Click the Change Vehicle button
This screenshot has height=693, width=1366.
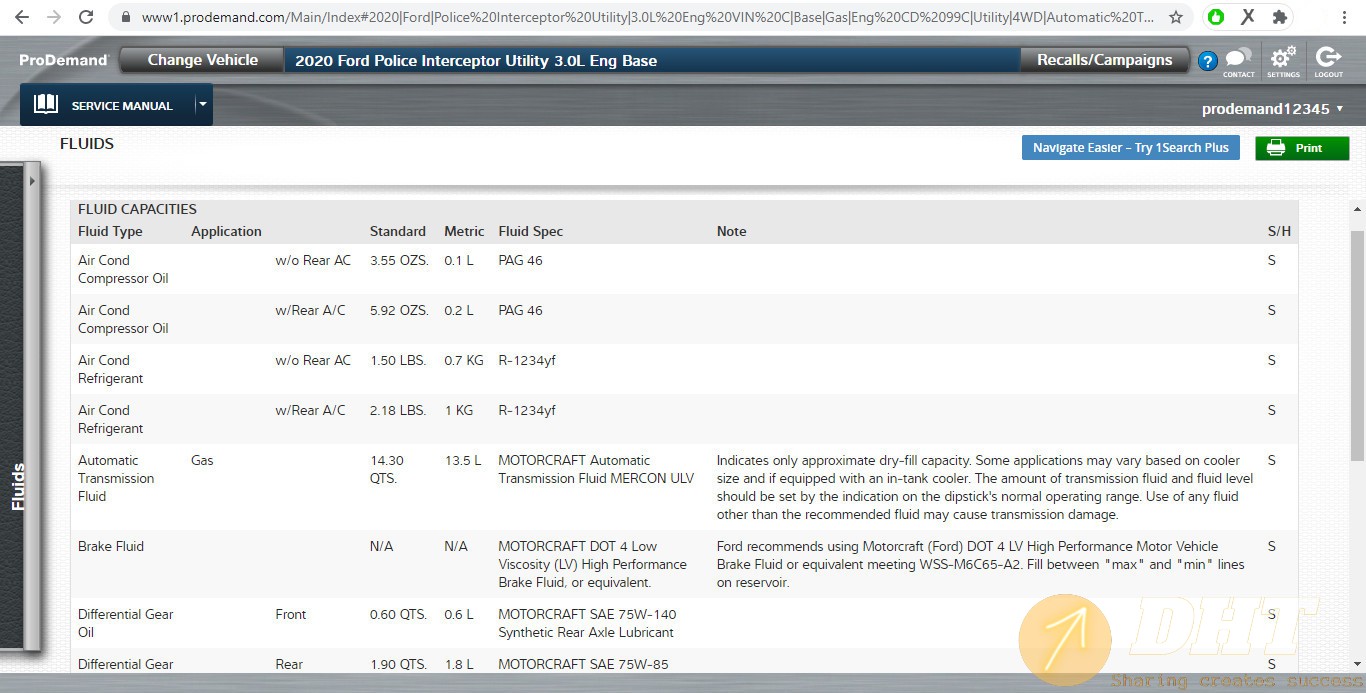[x=202, y=60]
